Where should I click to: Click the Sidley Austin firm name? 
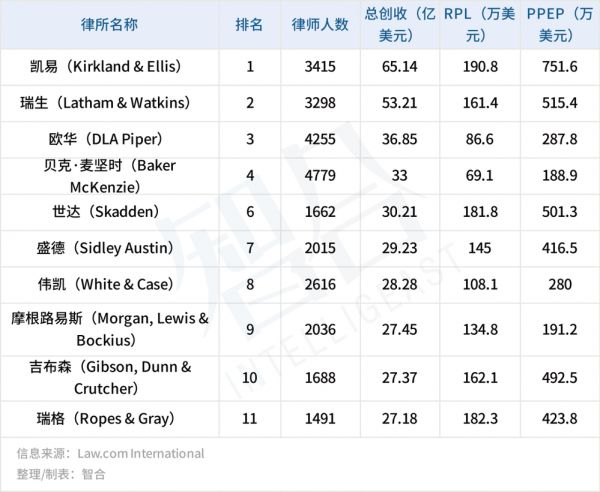110,247
